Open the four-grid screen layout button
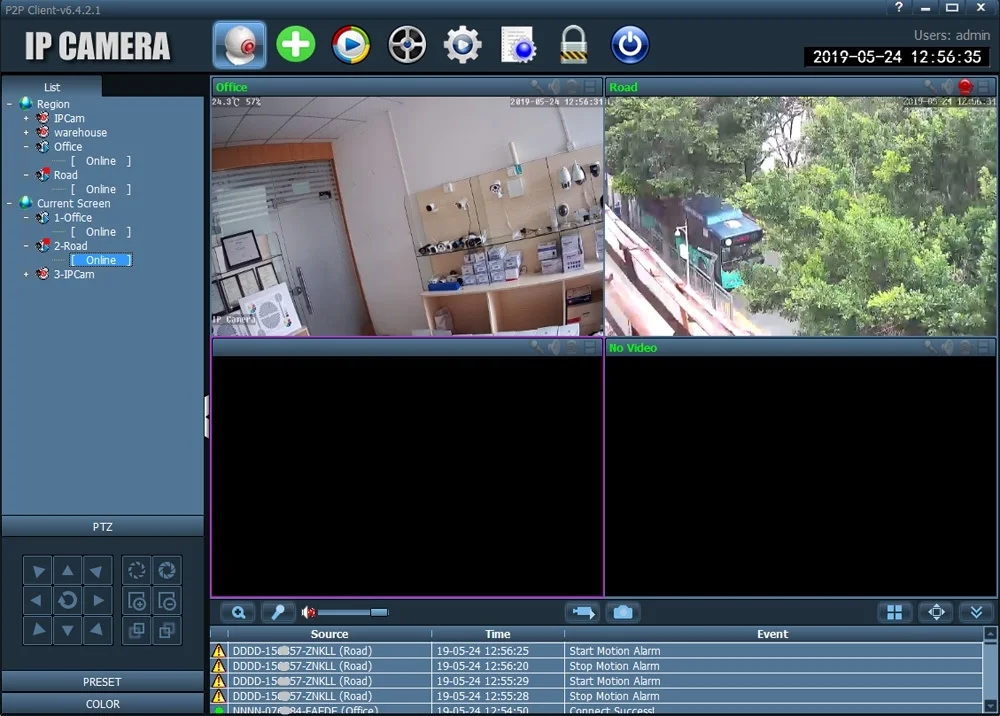 coord(895,612)
